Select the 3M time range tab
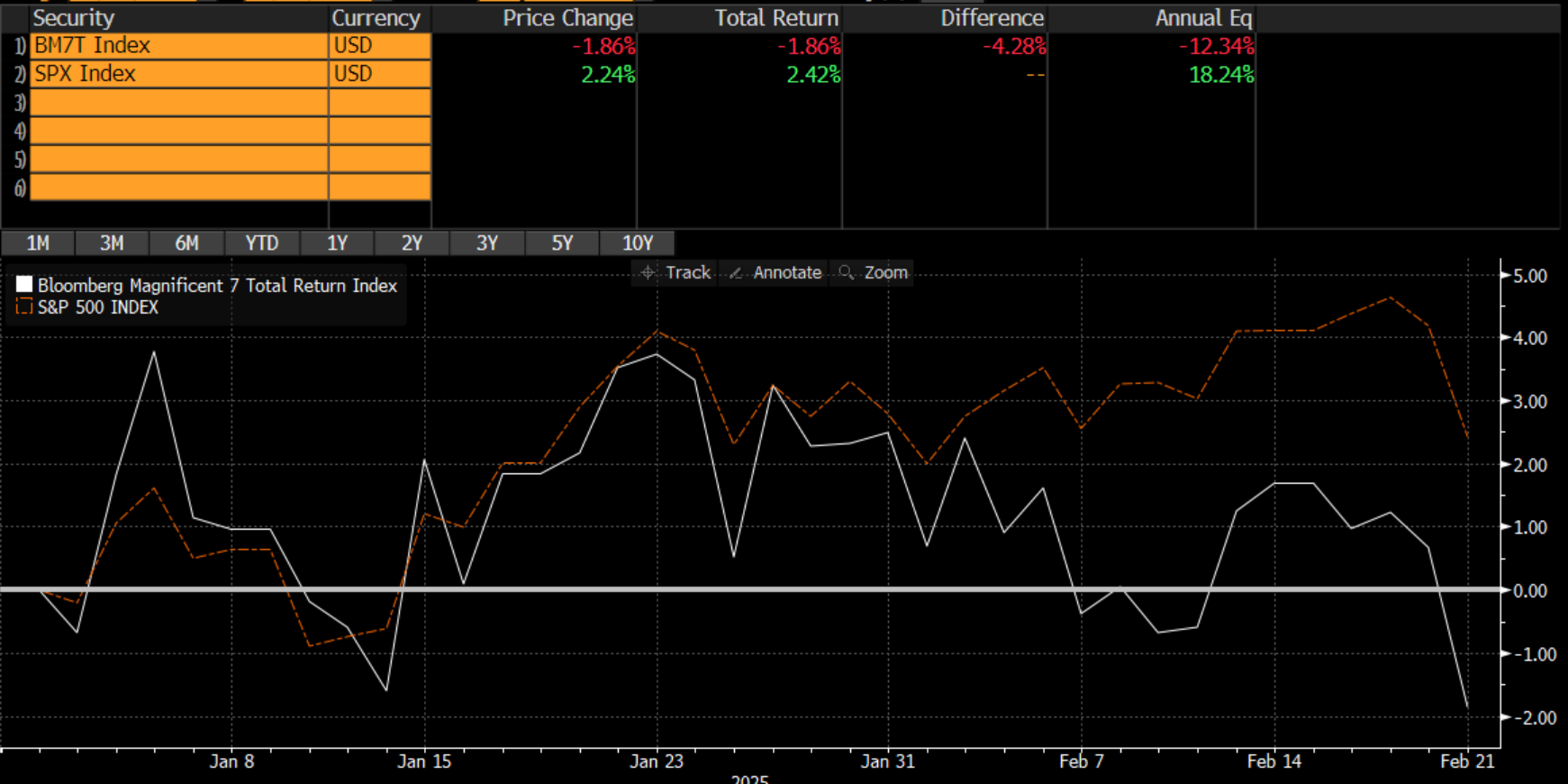 [112, 243]
